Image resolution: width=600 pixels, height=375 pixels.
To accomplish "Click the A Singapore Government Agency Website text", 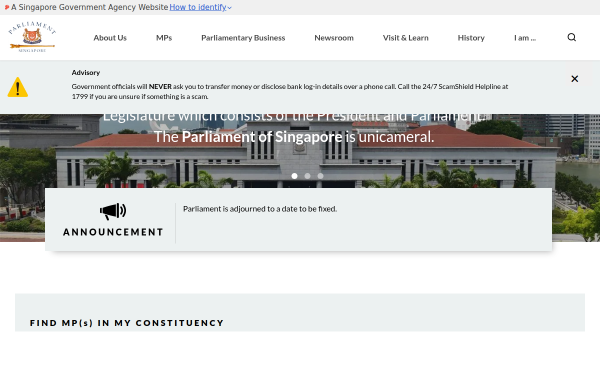I will click(x=90, y=7).
